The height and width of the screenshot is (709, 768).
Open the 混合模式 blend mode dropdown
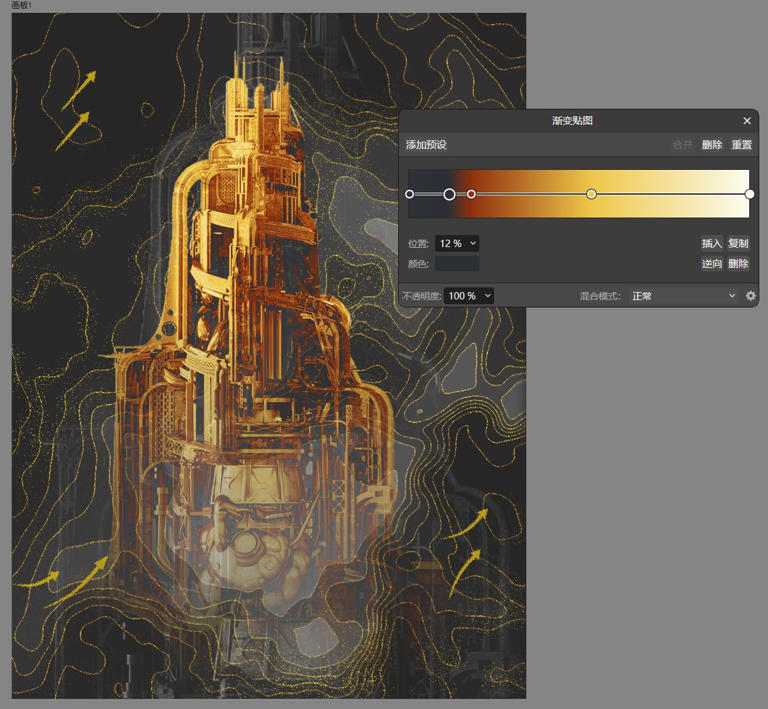(x=683, y=296)
